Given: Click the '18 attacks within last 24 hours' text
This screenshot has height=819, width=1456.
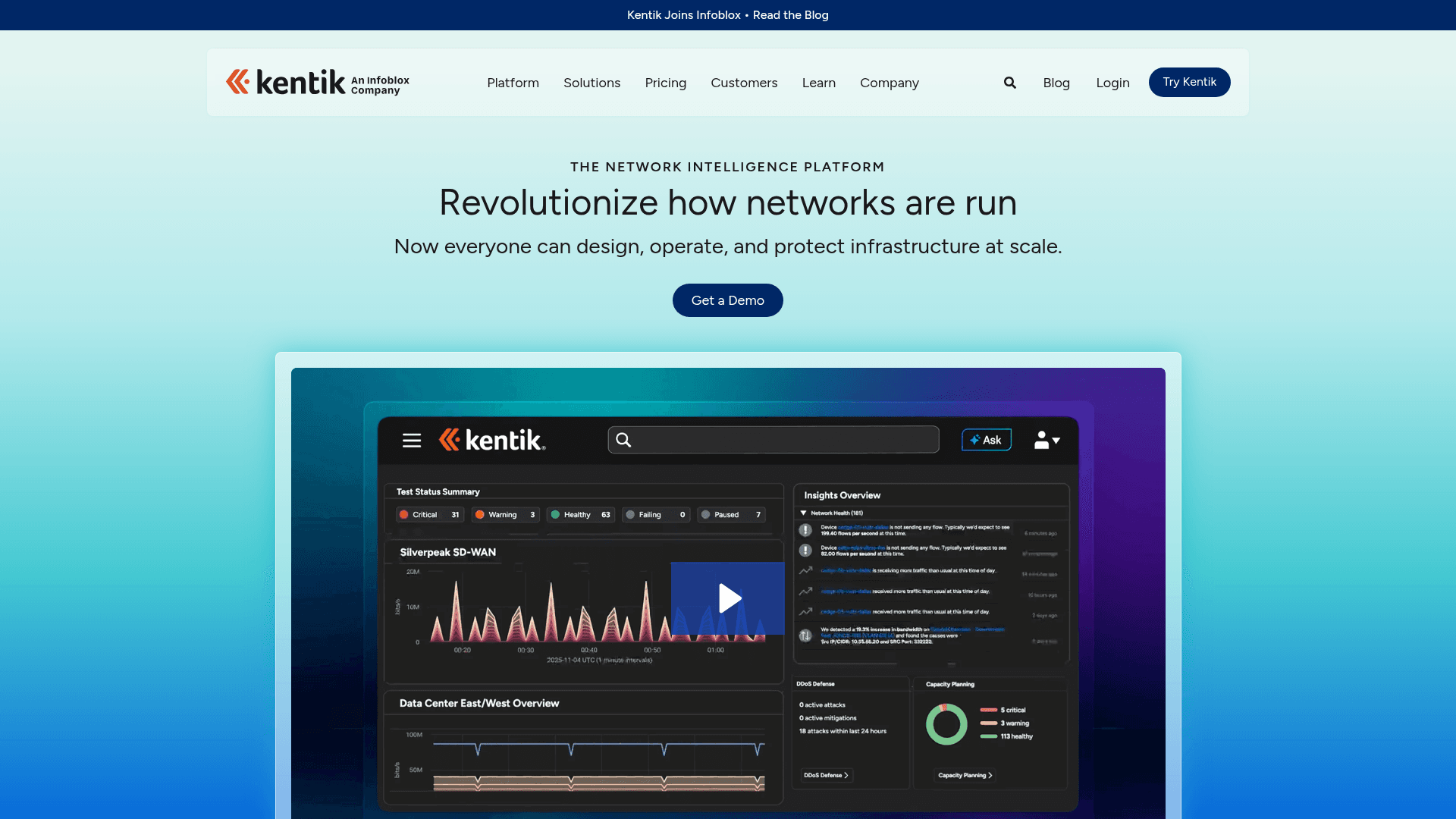Looking at the screenshot, I should pyautogui.click(x=843, y=731).
